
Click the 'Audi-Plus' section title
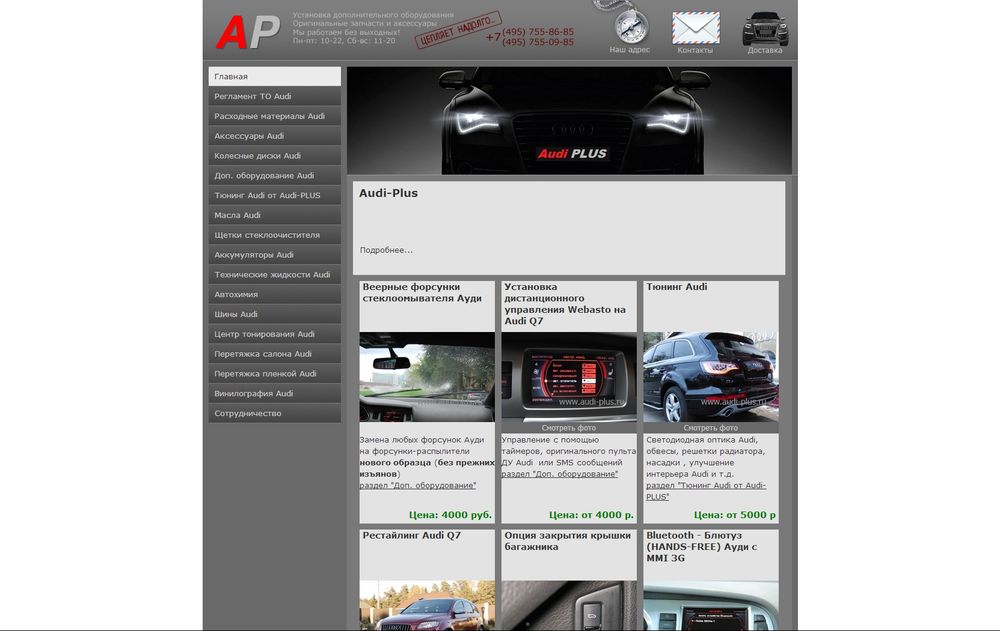point(388,193)
